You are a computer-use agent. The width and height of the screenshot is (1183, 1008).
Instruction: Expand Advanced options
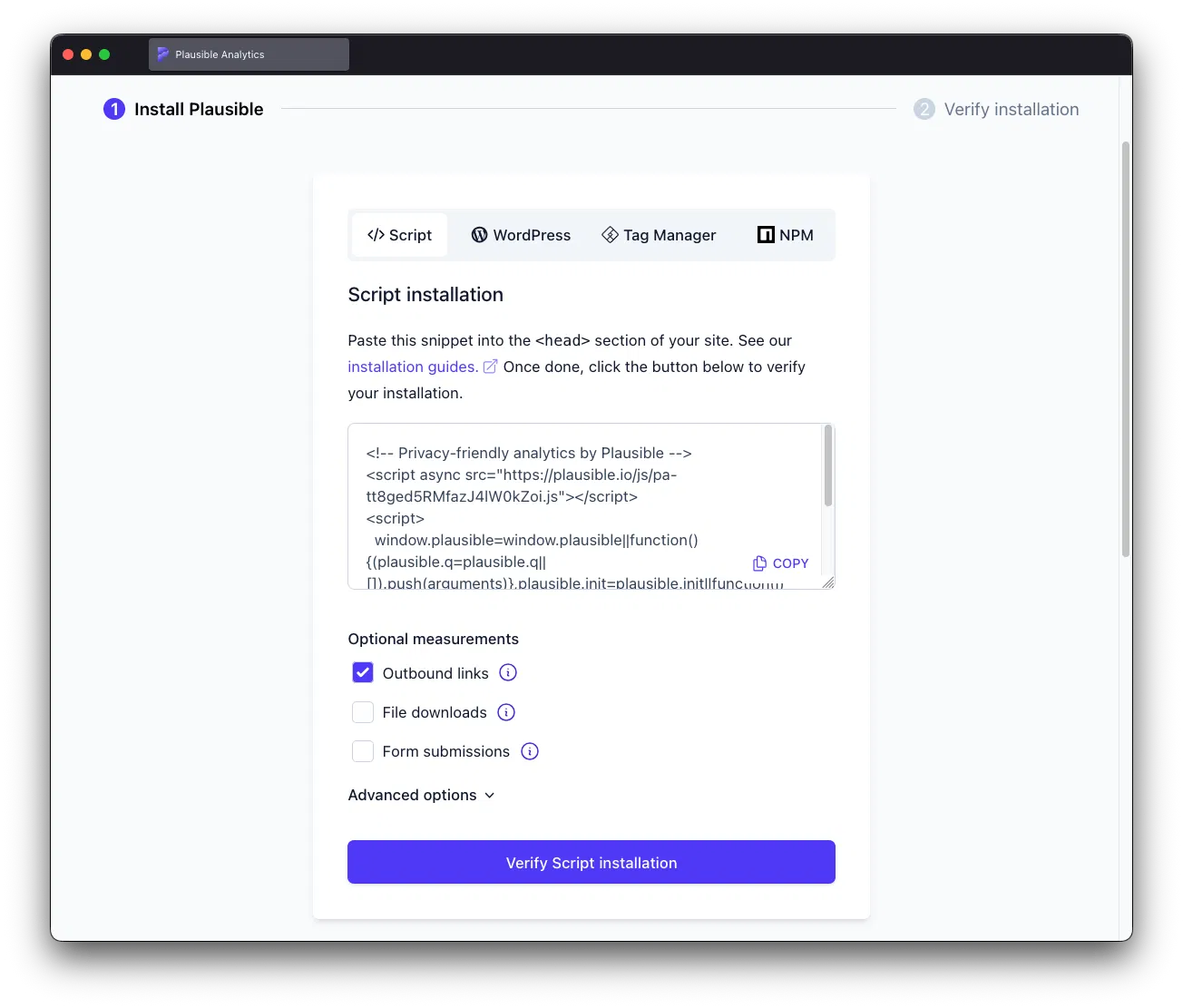[x=413, y=795]
